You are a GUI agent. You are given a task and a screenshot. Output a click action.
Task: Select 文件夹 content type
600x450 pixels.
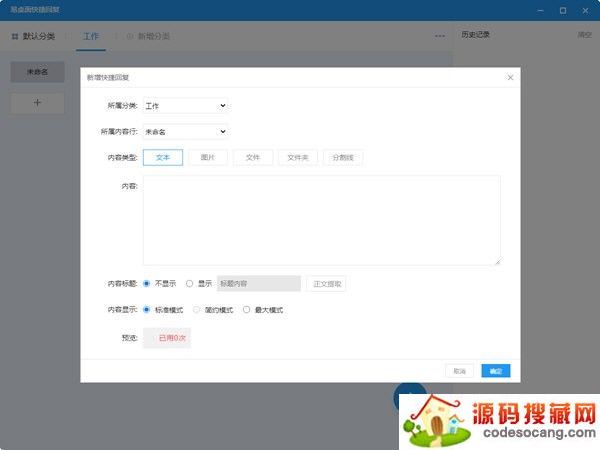tap(298, 157)
